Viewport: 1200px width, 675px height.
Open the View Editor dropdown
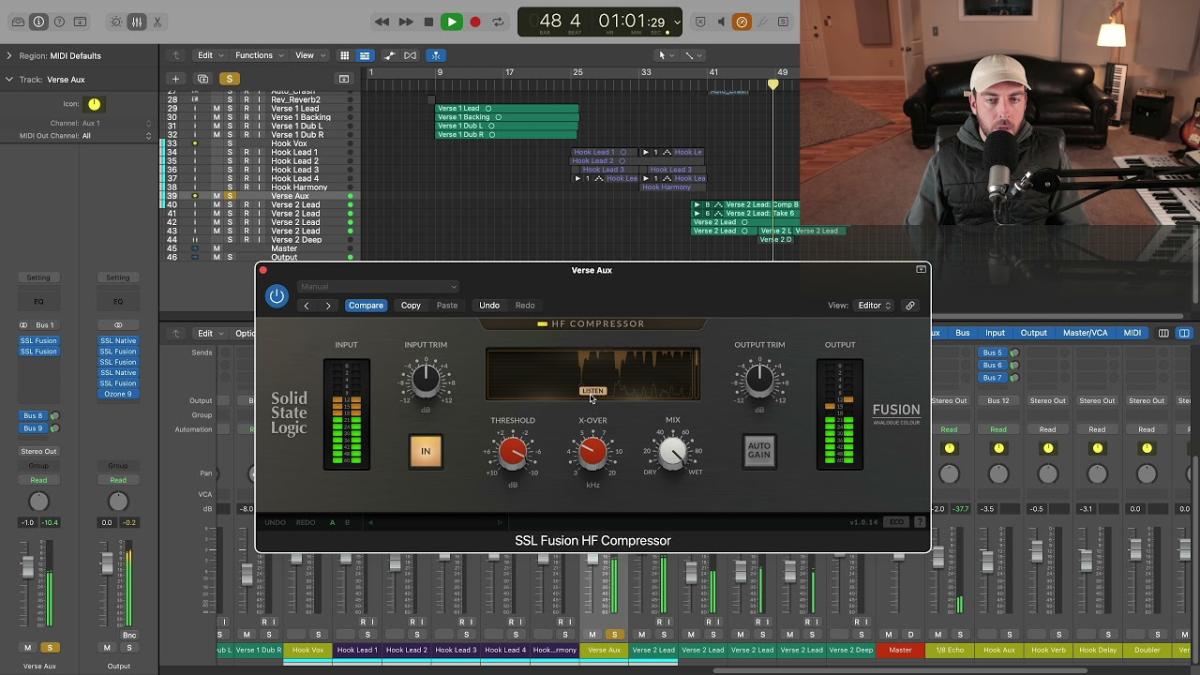pos(874,305)
